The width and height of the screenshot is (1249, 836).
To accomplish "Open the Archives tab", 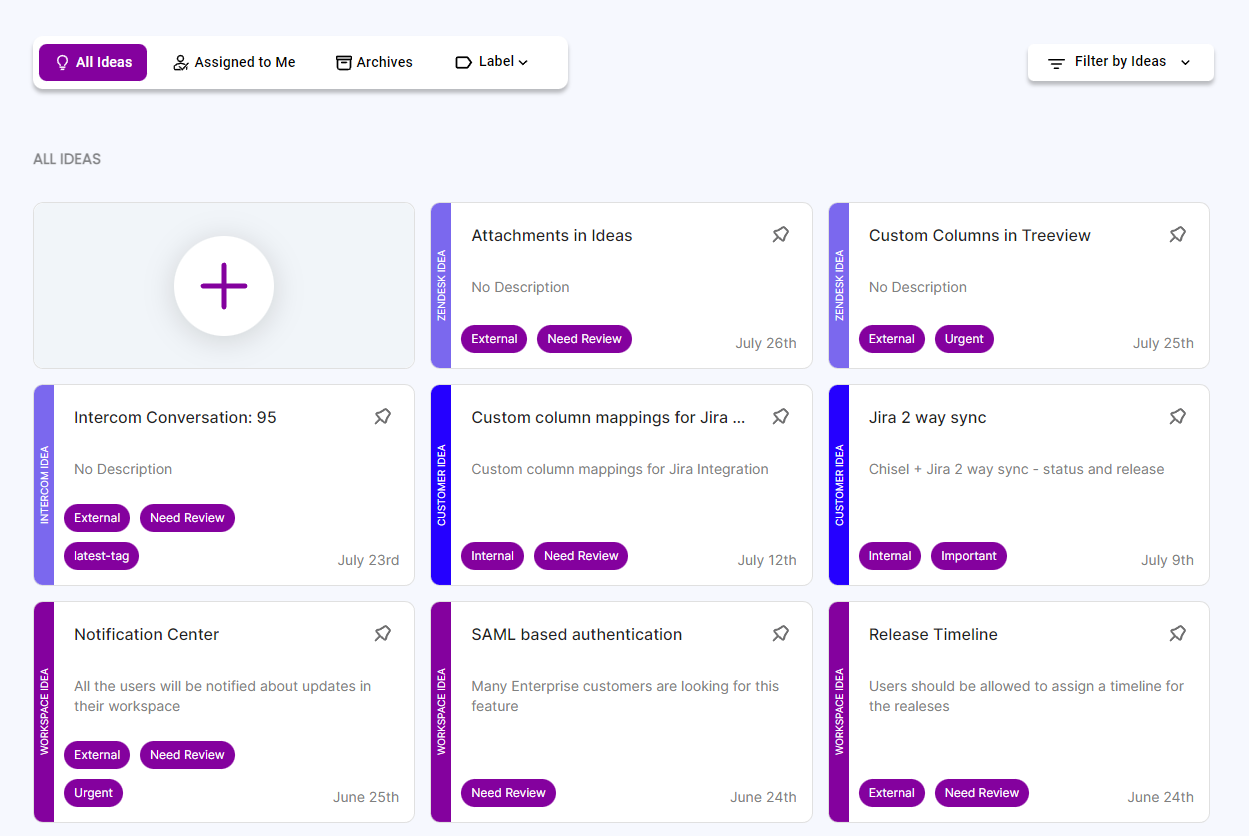I will coord(374,62).
